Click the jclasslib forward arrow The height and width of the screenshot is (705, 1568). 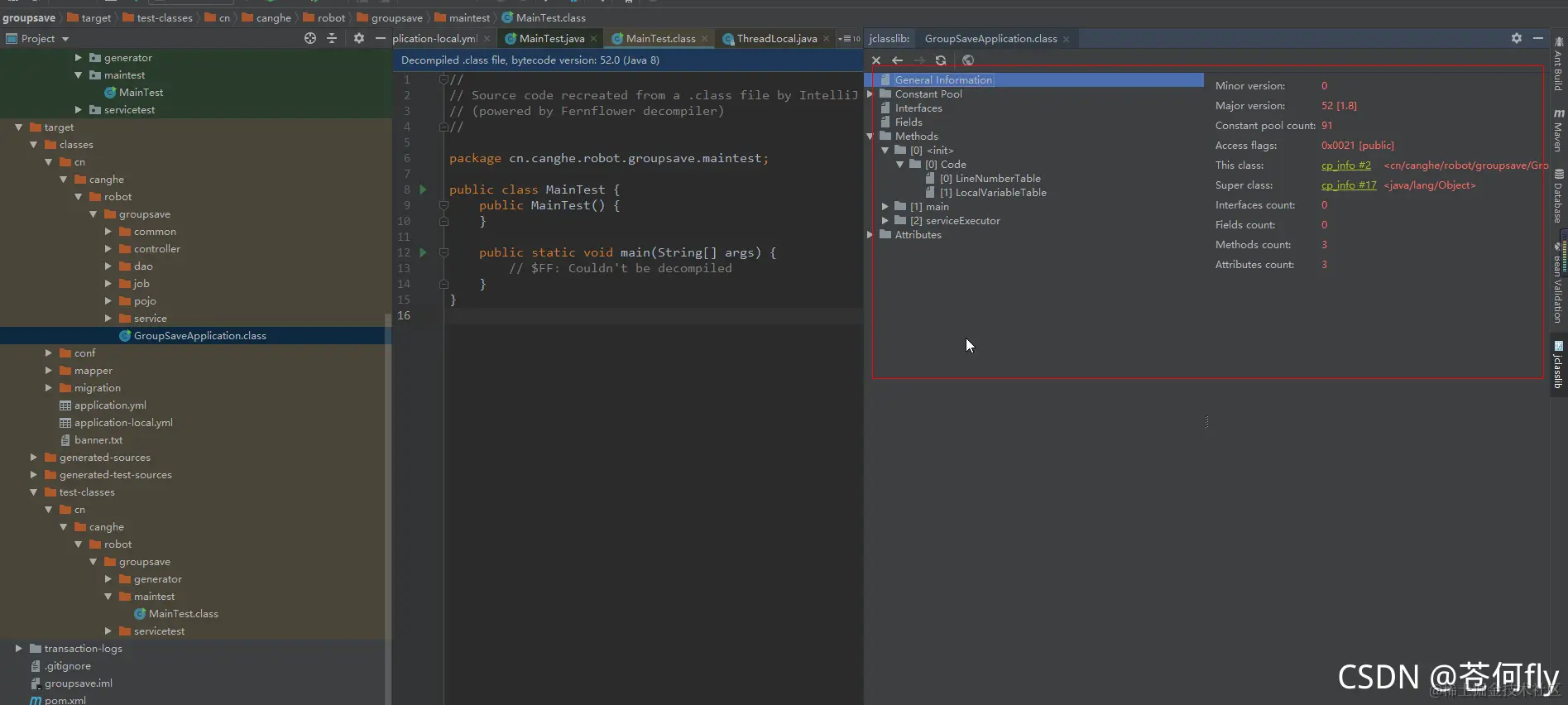click(919, 60)
